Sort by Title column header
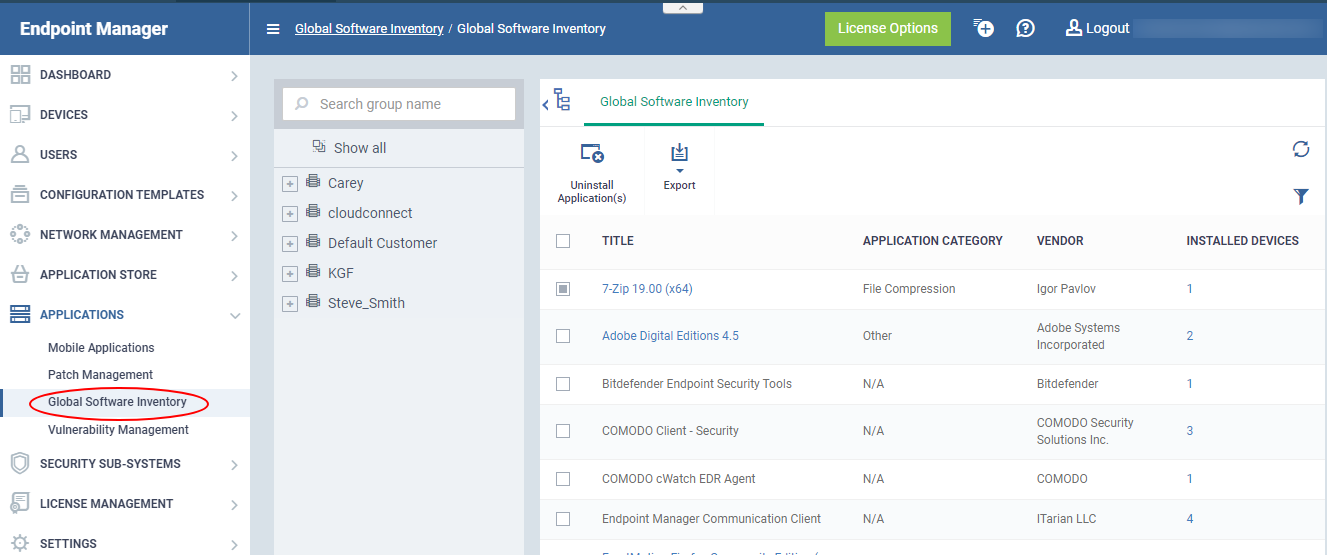This screenshot has height=555, width=1327. 618,241
